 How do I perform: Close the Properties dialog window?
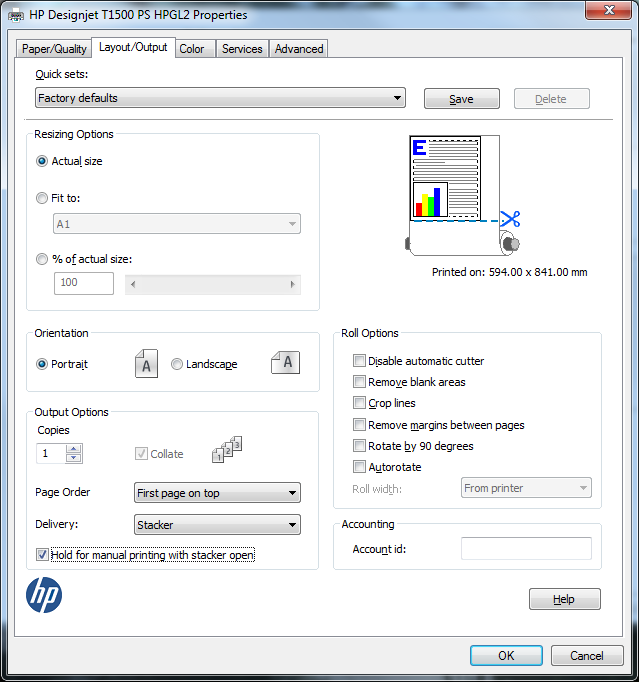tap(608, 10)
